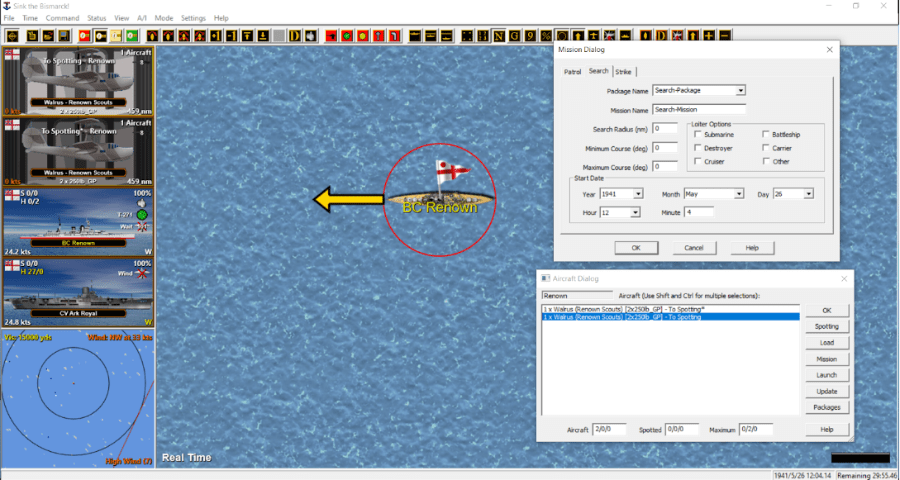Click the green background key icon
This screenshot has height=480, width=900.
132,36
